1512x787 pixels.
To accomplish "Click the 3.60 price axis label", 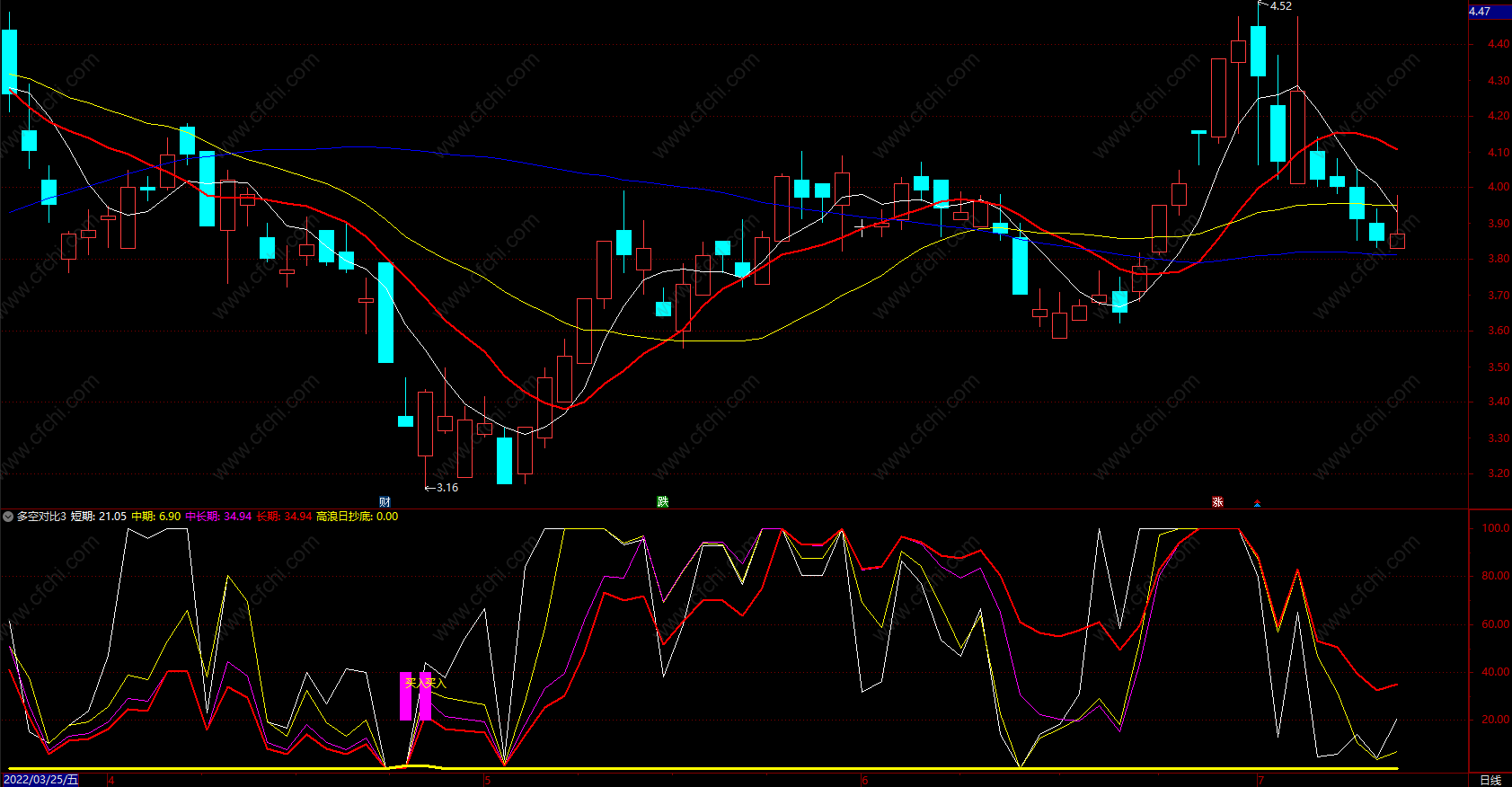I will [x=1498, y=331].
